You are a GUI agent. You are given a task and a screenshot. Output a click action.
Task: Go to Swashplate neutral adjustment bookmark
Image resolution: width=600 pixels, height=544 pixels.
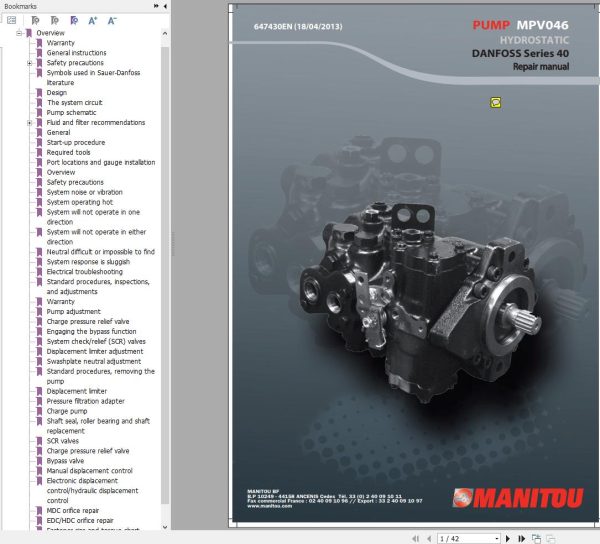[x=94, y=361]
